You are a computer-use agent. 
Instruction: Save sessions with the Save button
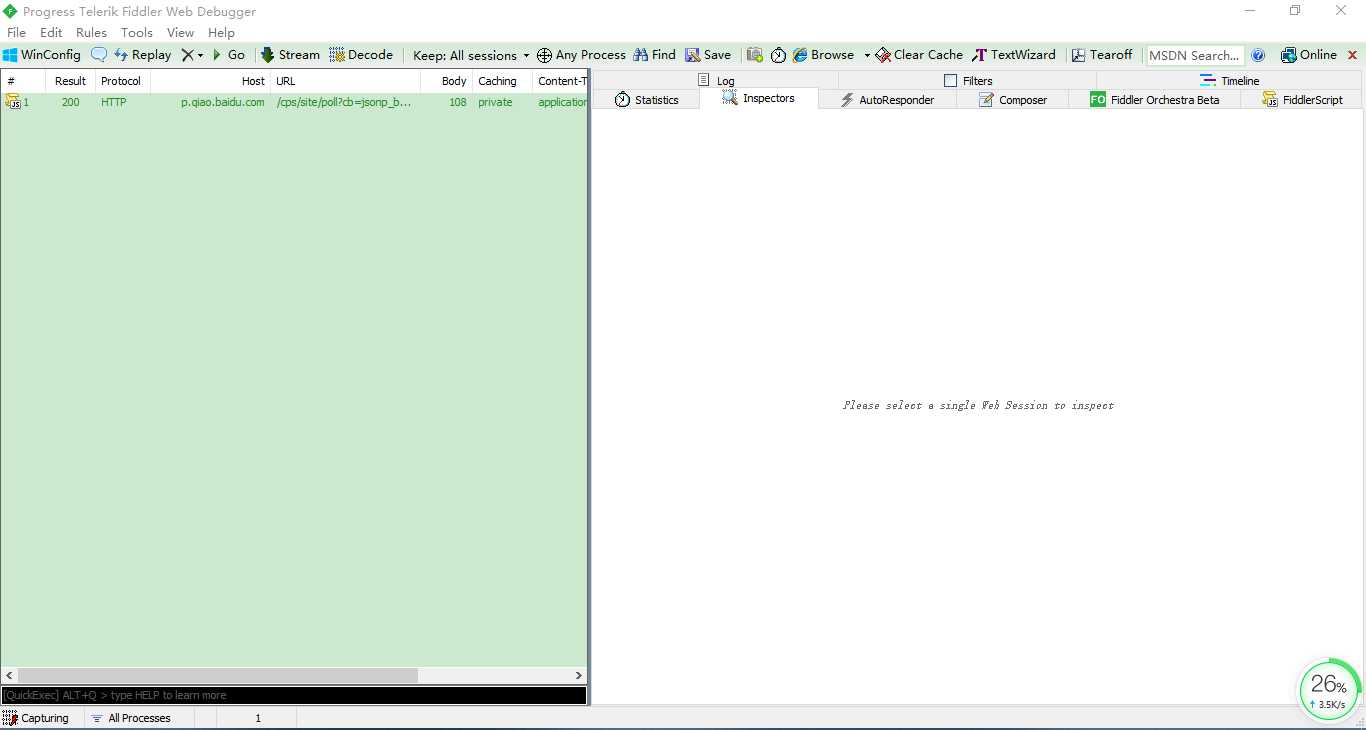tap(708, 55)
